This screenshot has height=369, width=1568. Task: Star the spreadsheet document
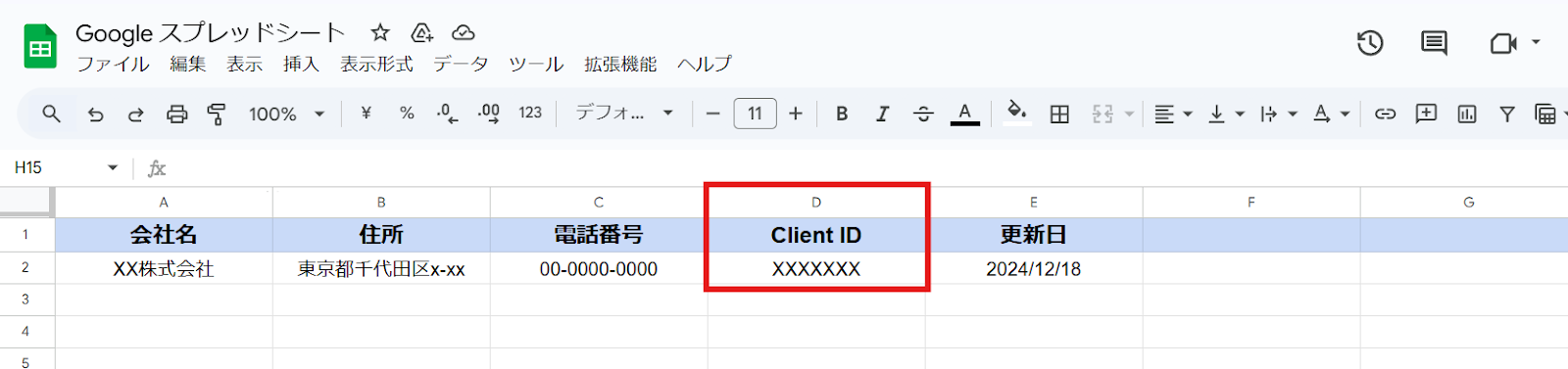point(380,33)
